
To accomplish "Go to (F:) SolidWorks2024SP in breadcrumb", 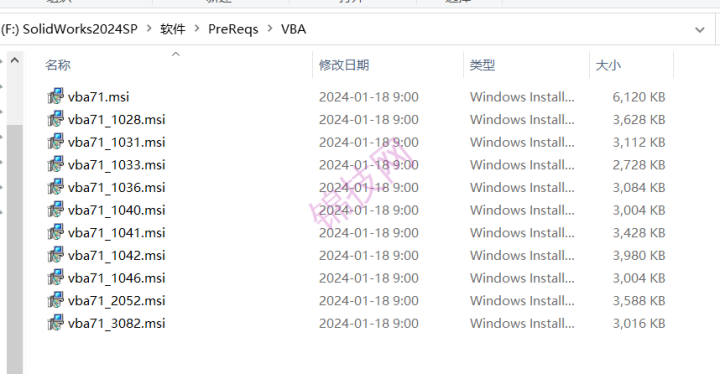I will [69, 29].
